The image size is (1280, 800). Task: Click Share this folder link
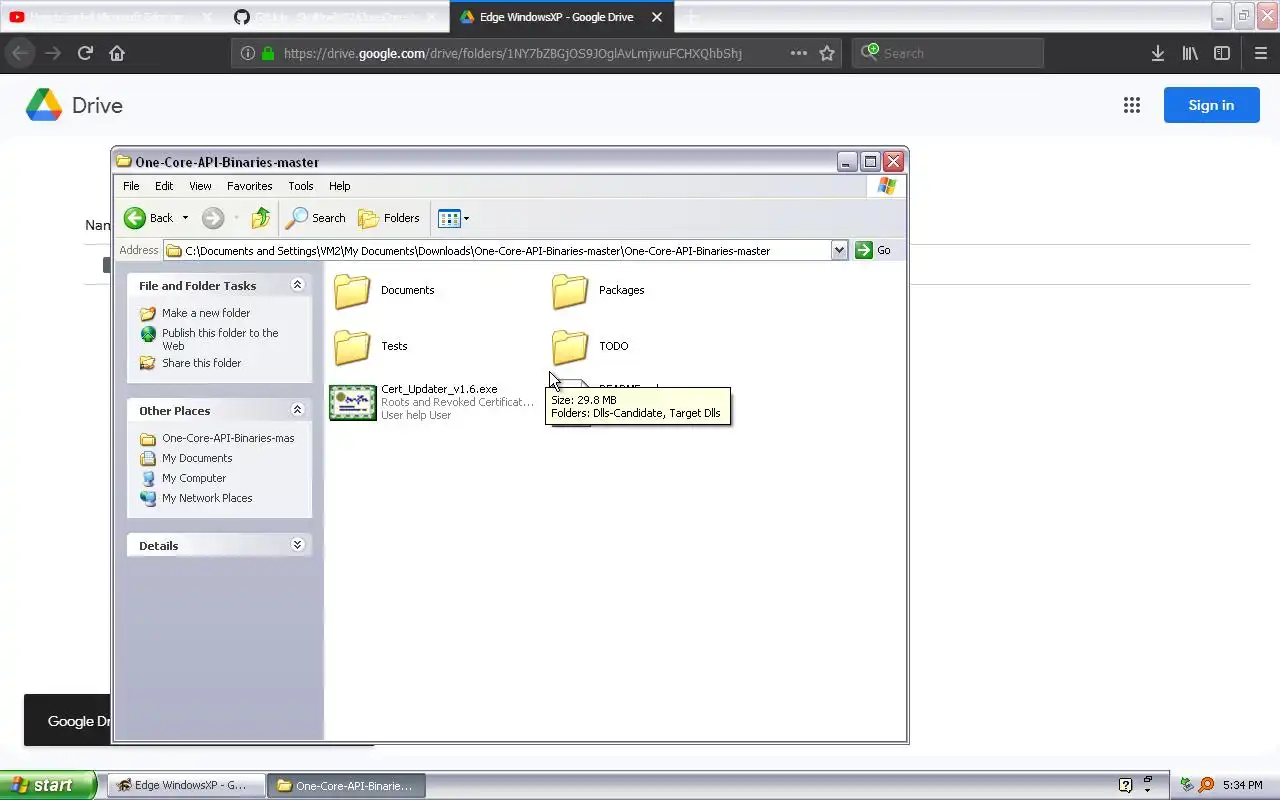click(x=201, y=363)
